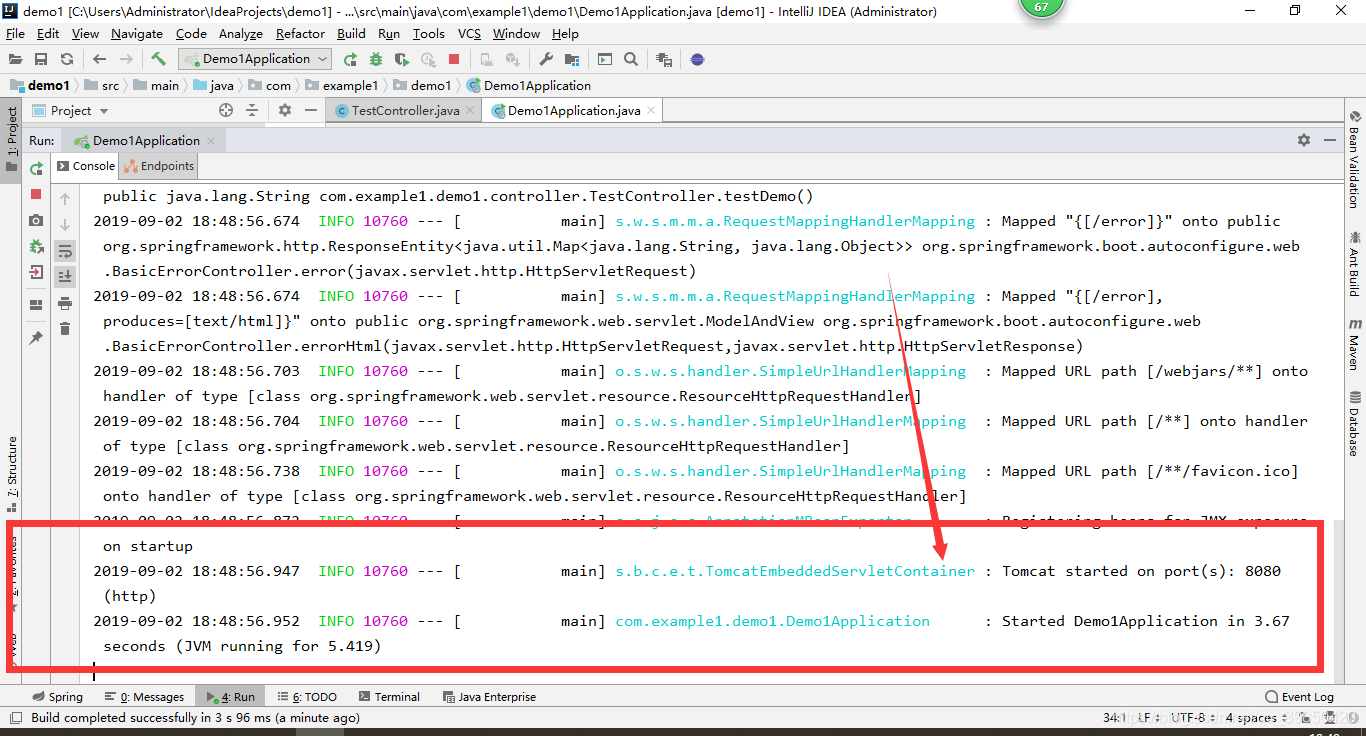
Task: Change line separator LF in status bar
Action: (1149, 718)
